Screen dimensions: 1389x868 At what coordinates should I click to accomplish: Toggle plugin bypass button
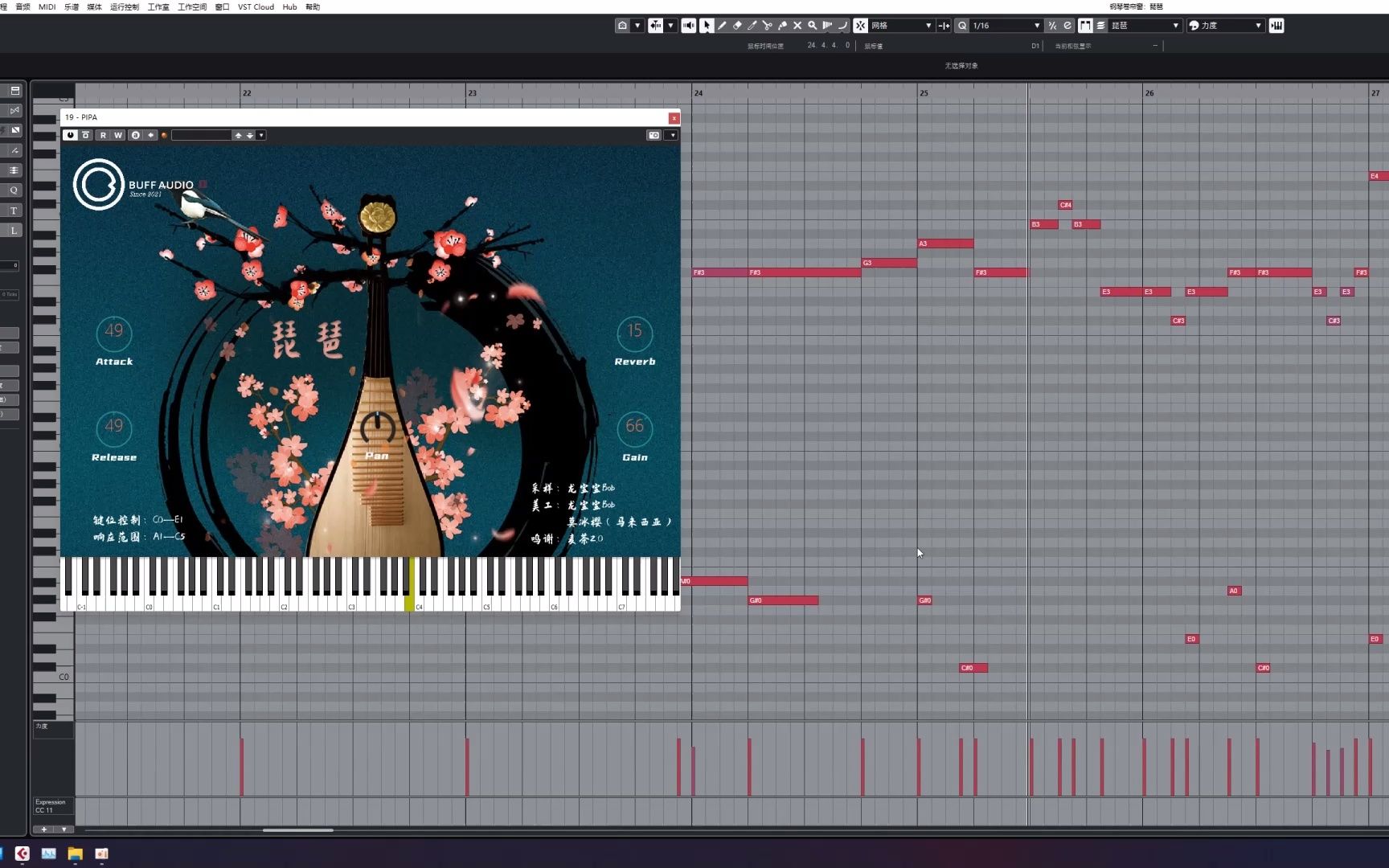coord(86,135)
